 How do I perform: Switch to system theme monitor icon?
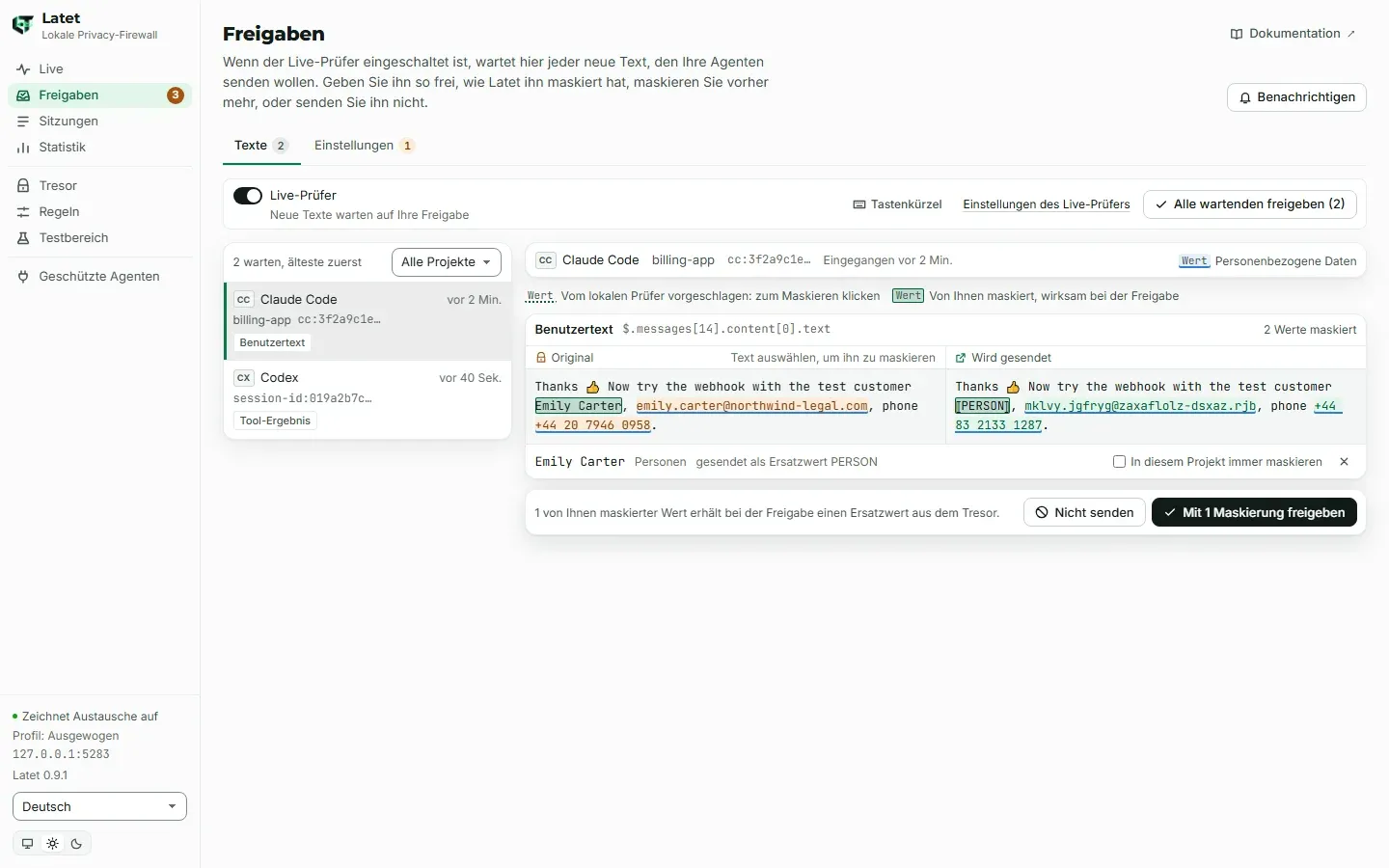tap(27, 844)
